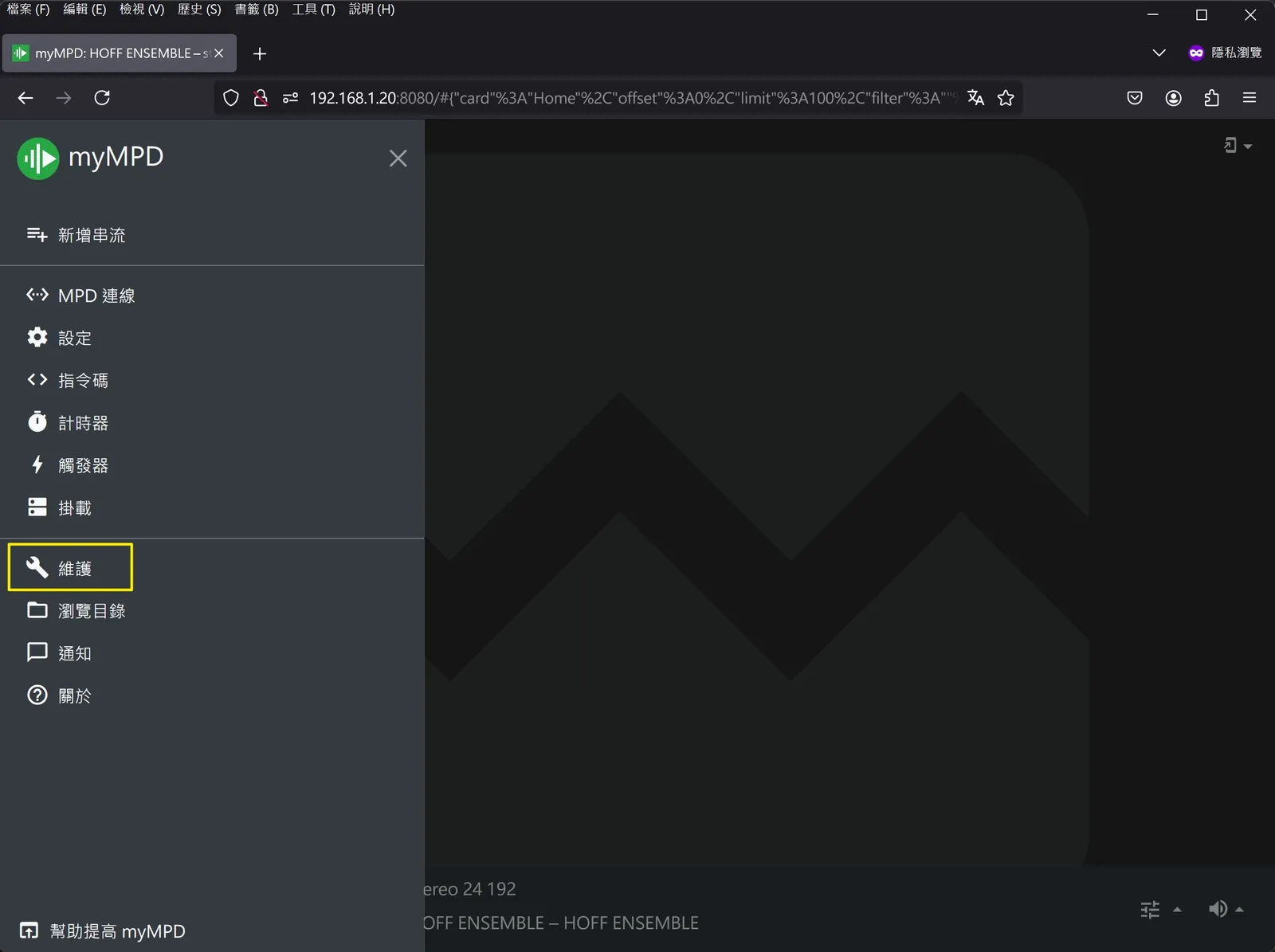Expand the playback settings sliders dropdown
The height and width of the screenshot is (952, 1275).
[x=1160, y=909]
